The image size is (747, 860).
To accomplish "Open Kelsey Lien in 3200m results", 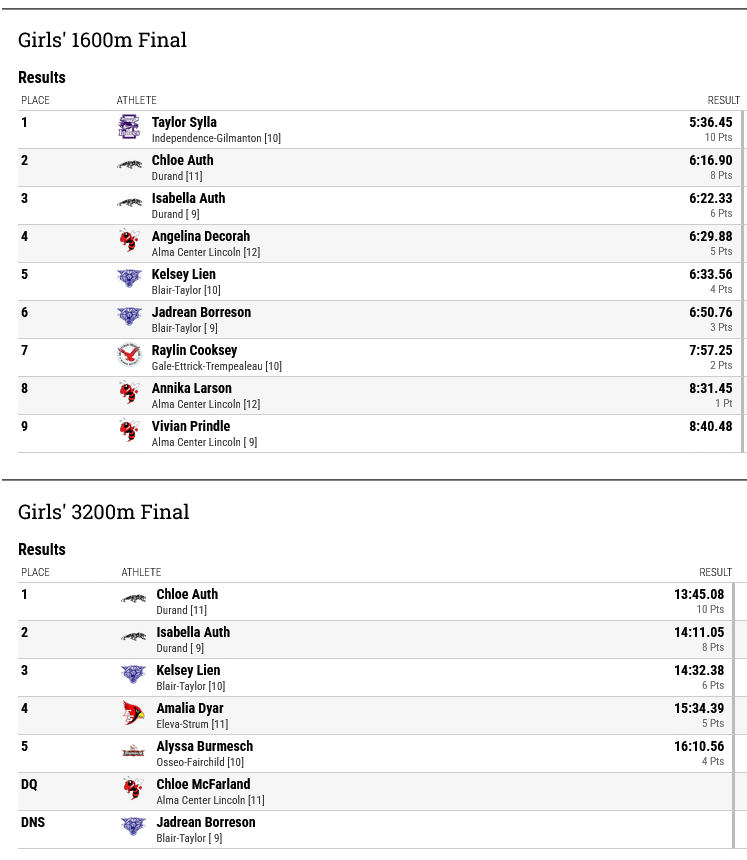I will pyautogui.click(x=188, y=671).
